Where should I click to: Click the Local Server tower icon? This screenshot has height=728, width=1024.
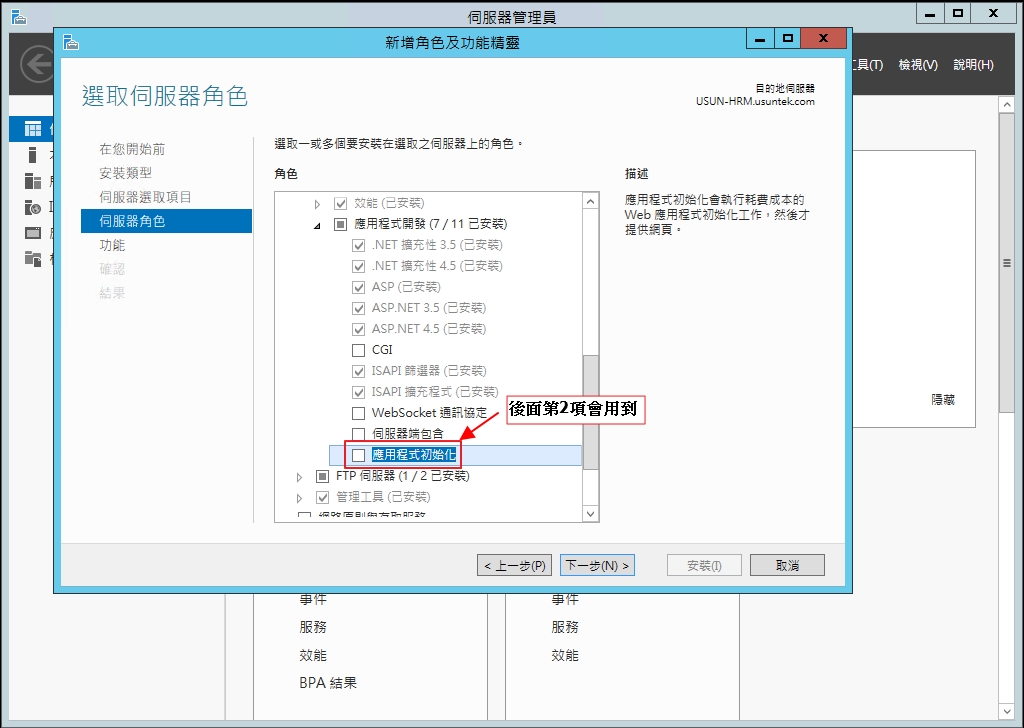coord(33,155)
